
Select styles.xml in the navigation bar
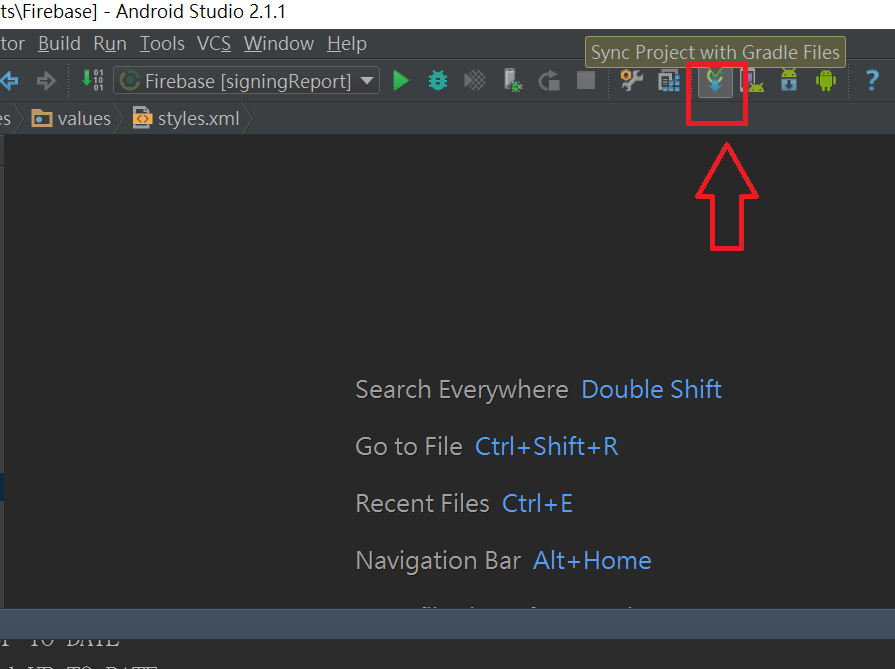(x=188, y=119)
